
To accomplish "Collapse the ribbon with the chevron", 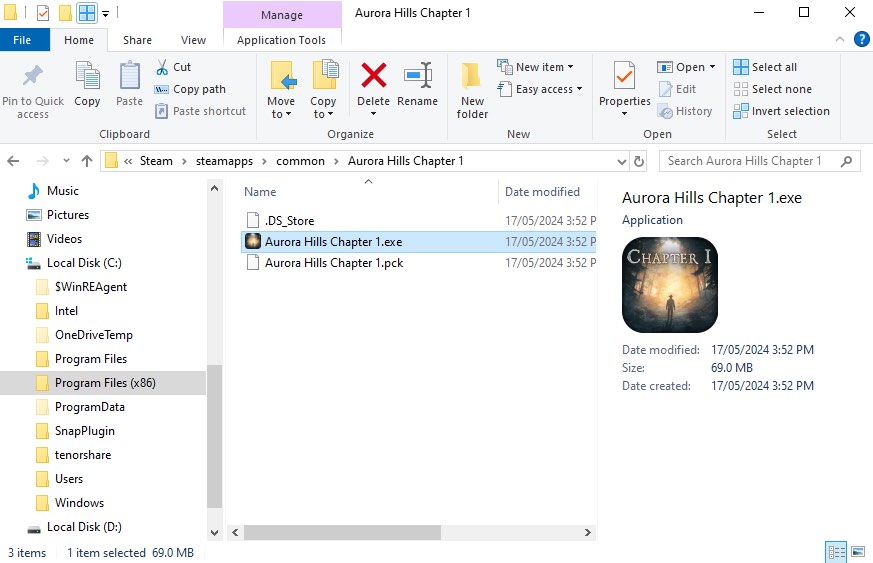I will tap(840, 39).
